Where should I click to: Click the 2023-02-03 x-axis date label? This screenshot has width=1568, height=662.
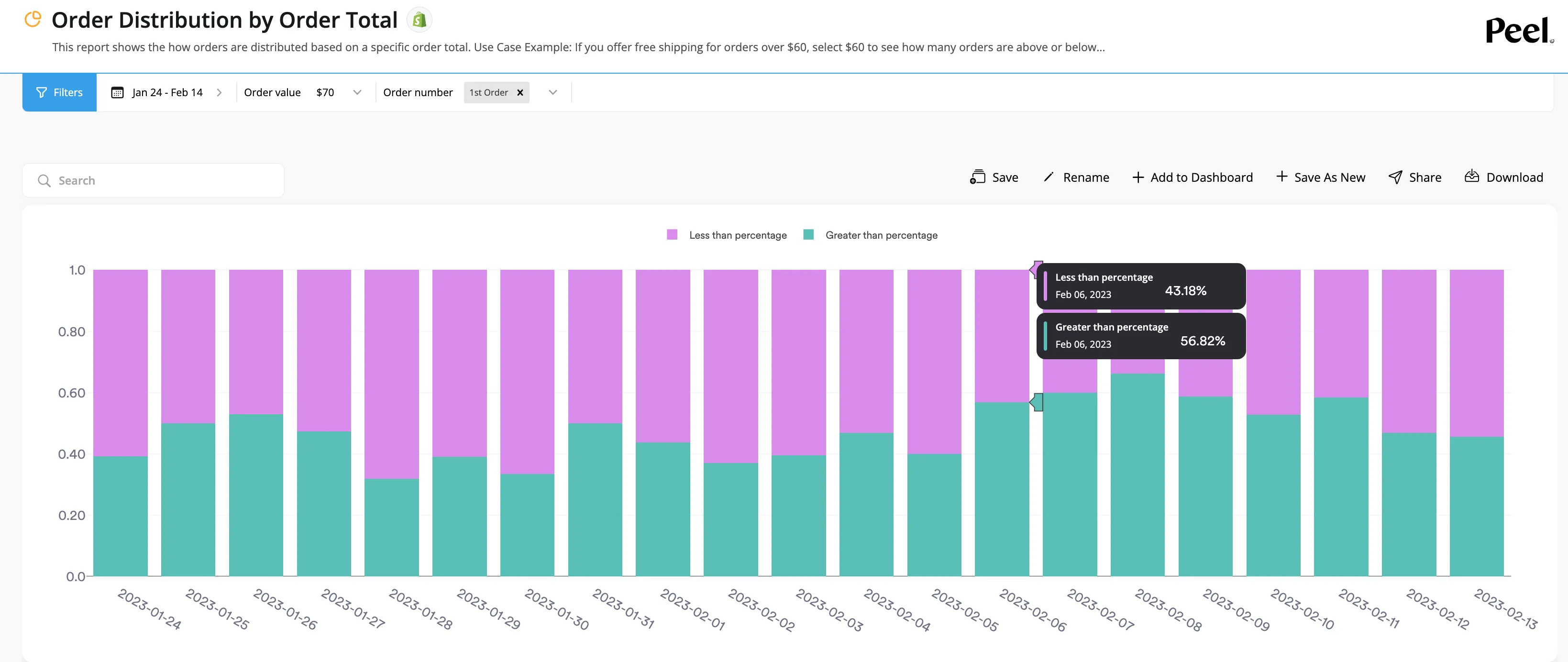tap(829, 610)
